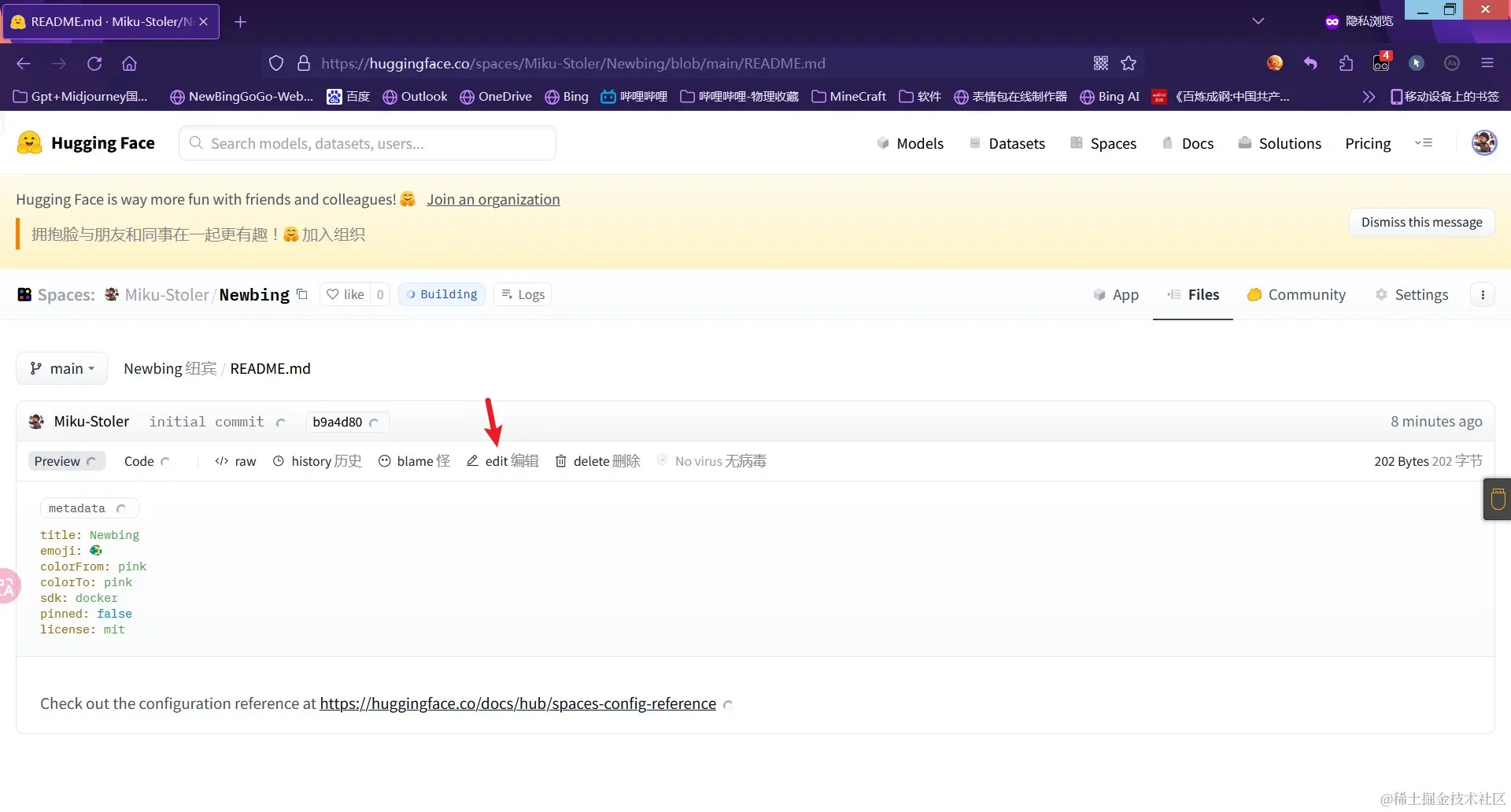This screenshot has height=812, width=1511.
Task: Focus the search models input field
Action: click(x=368, y=143)
